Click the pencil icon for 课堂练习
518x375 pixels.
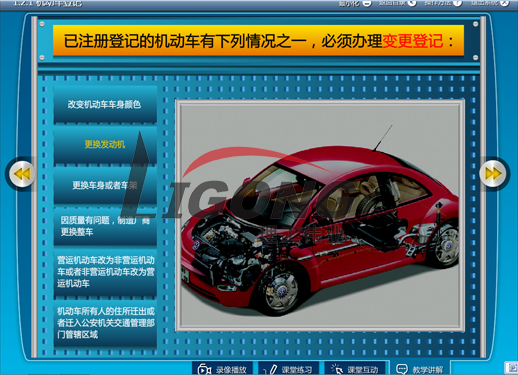271,370
